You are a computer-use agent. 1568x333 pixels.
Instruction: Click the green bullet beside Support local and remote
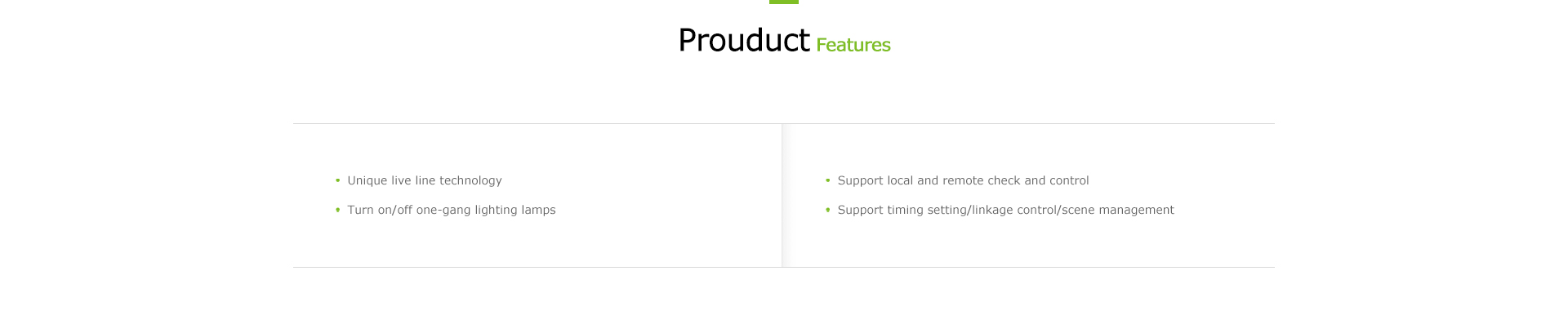point(827,180)
